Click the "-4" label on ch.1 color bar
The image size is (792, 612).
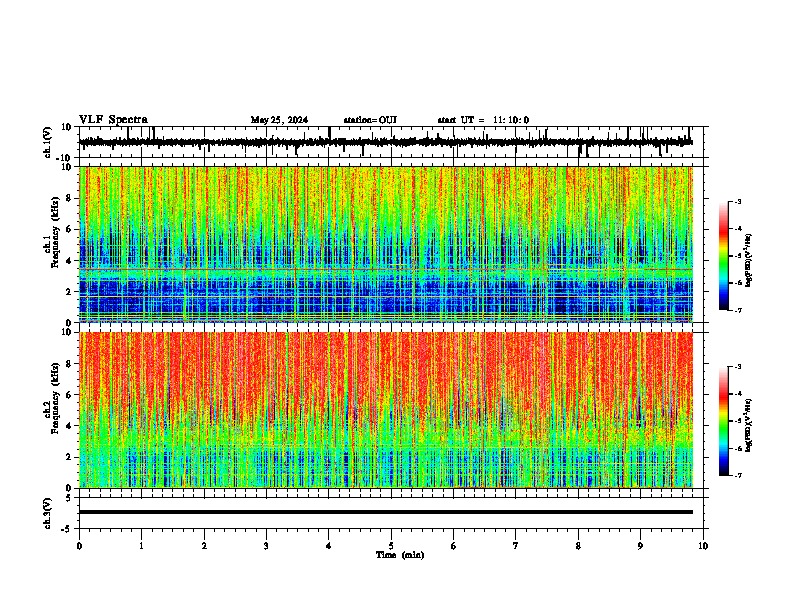coord(738,229)
